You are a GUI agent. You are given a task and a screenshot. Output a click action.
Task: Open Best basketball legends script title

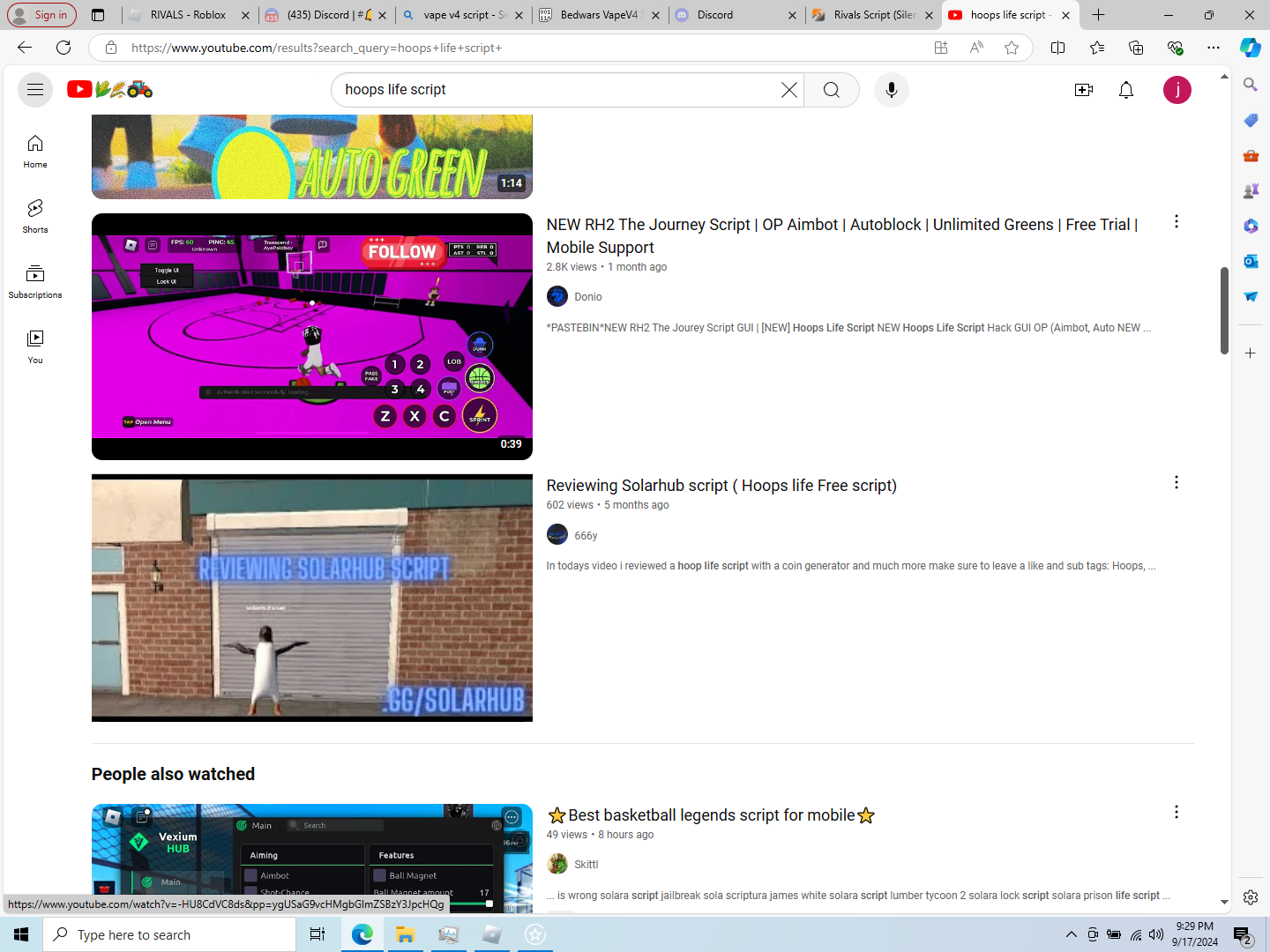click(711, 815)
